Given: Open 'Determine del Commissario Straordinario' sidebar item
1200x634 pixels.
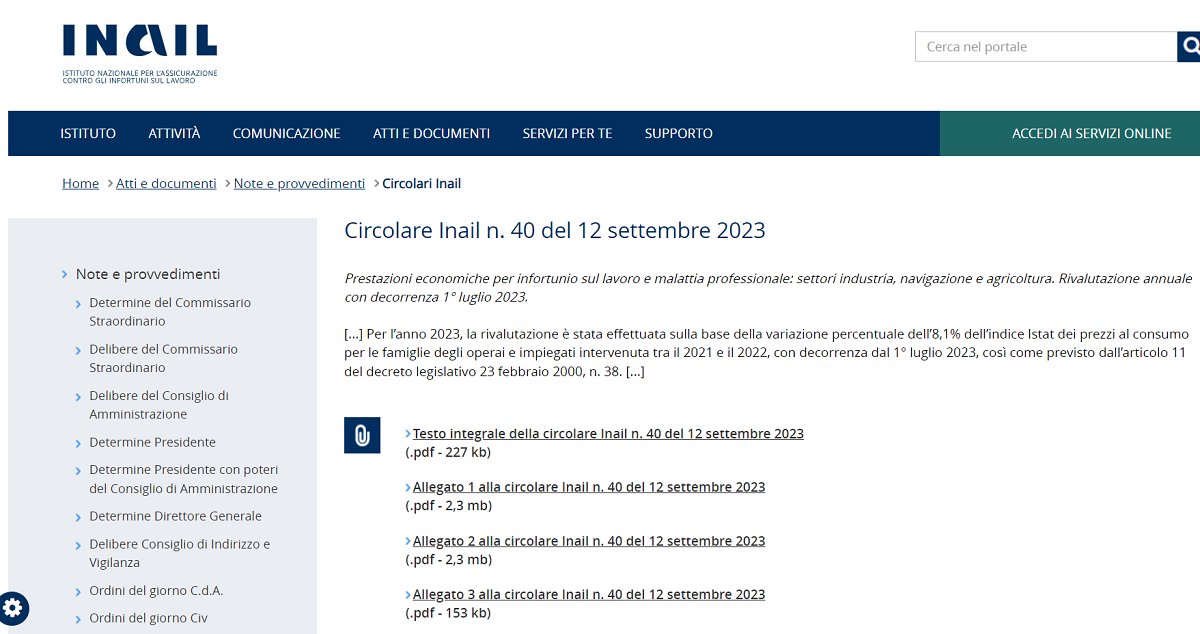Looking at the screenshot, I should click(x=170, y=312).
